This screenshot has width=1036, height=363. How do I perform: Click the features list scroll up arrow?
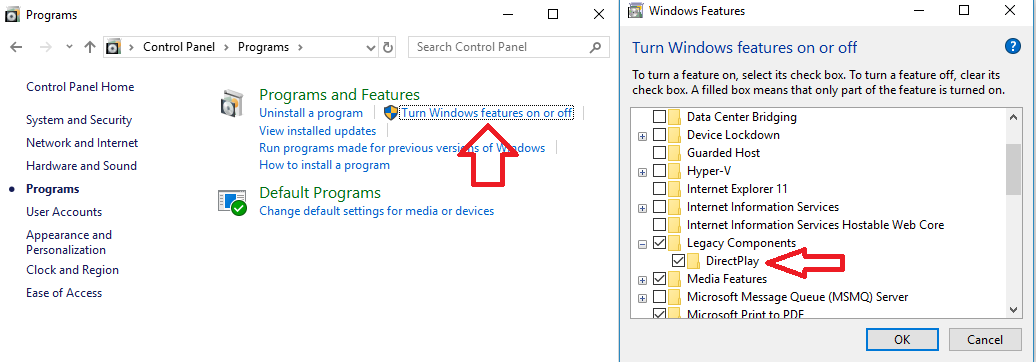click(x=1013, y=116)
